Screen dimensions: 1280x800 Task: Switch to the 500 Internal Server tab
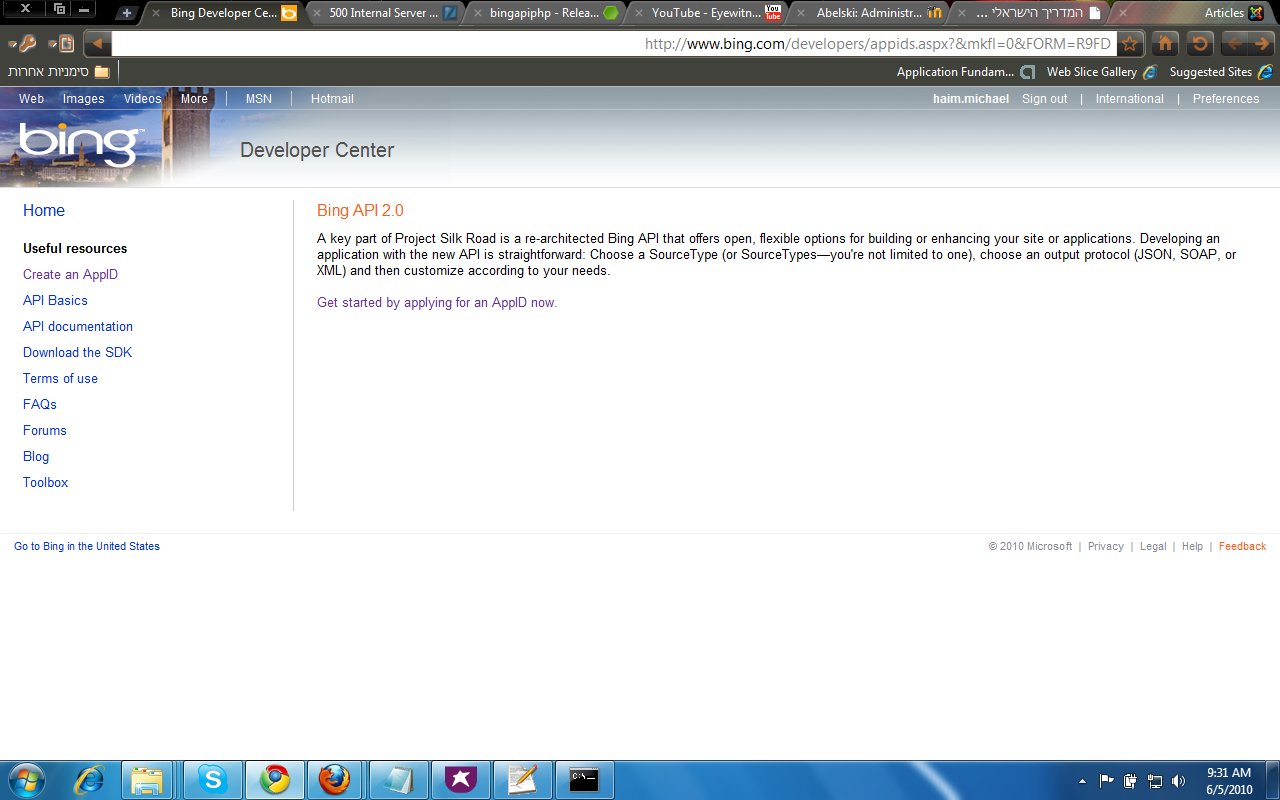point(383,13)
